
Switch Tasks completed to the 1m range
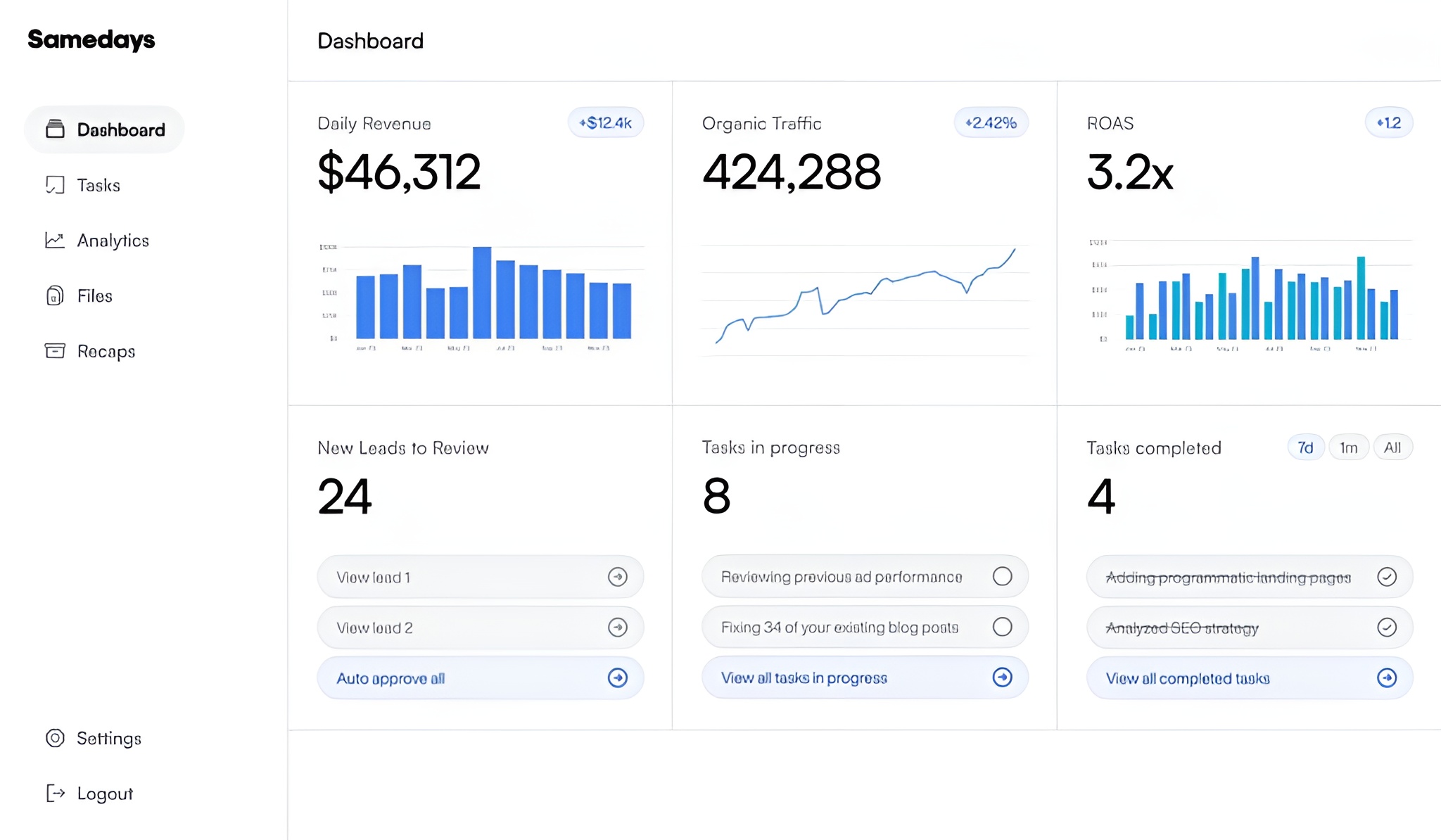point(1348,447)
